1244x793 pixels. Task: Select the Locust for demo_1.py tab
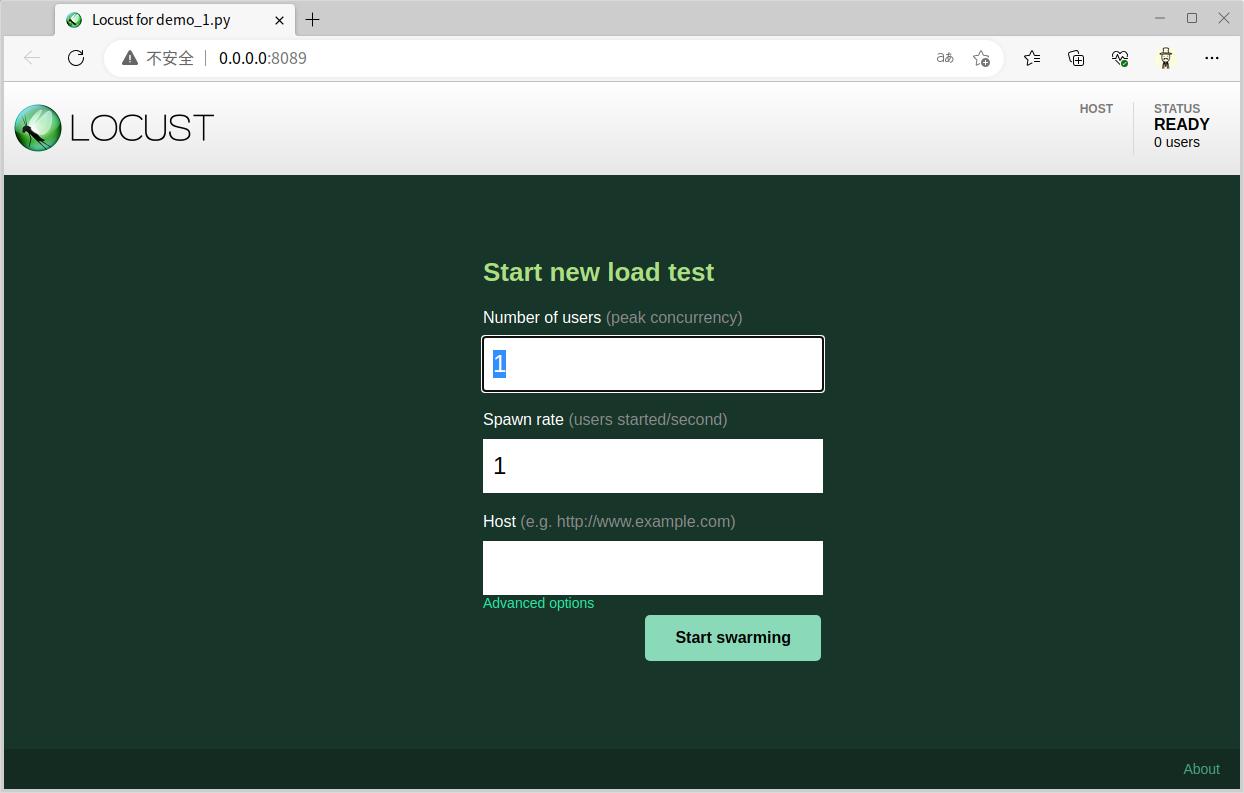[161, 20]
